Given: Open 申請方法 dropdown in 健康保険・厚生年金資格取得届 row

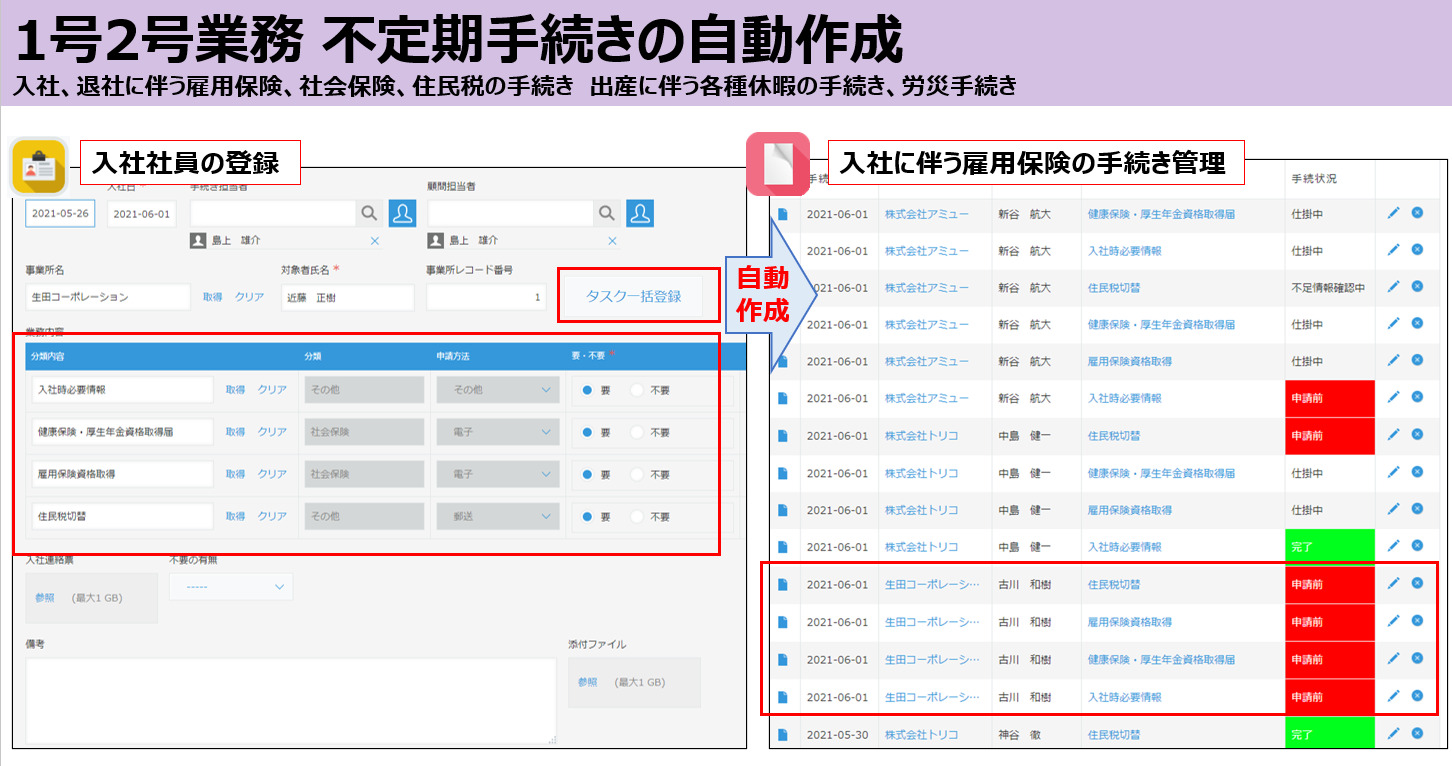Looking at the screenshot, I should [497, 432].
